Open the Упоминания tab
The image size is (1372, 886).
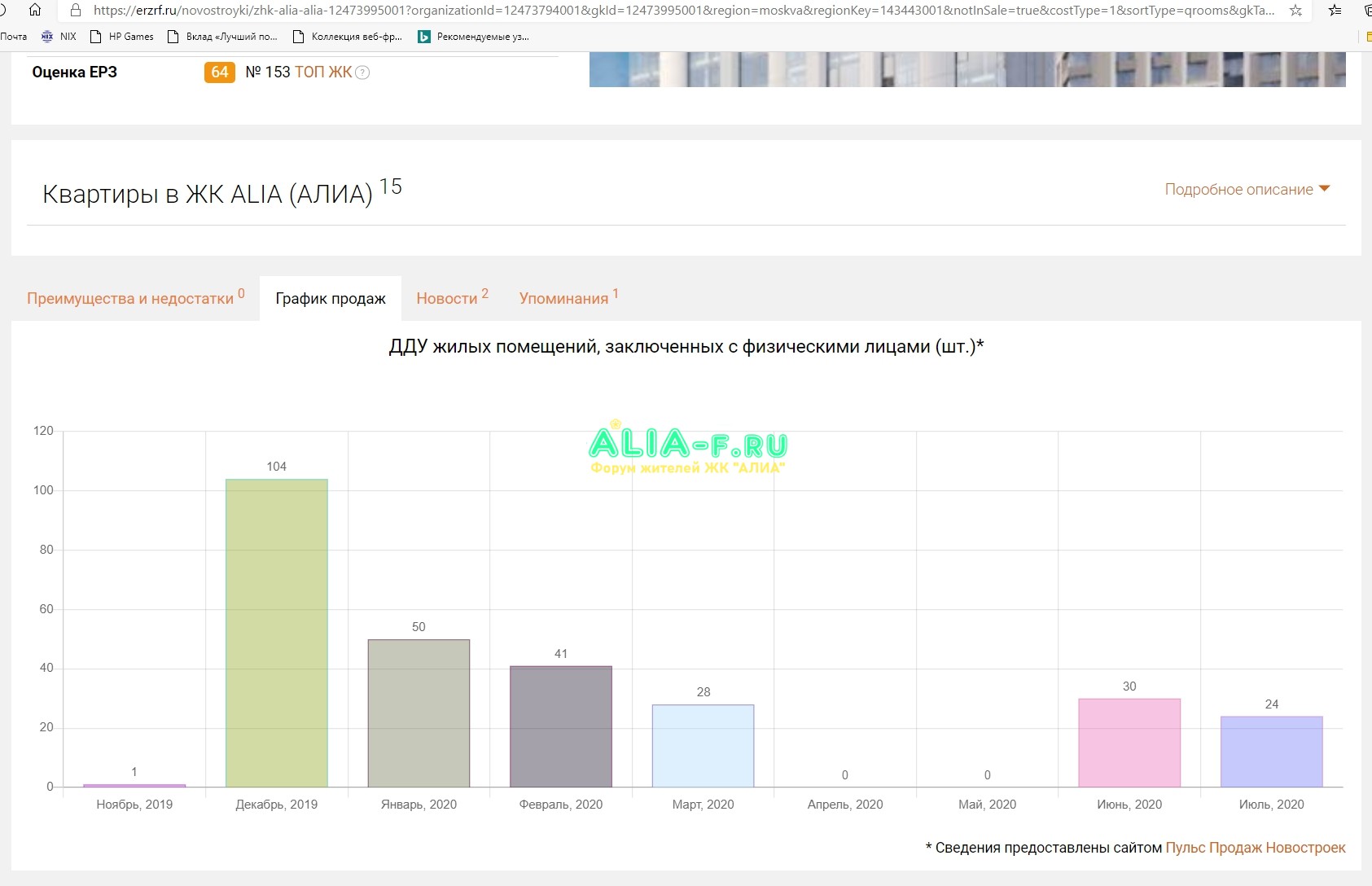568,298
